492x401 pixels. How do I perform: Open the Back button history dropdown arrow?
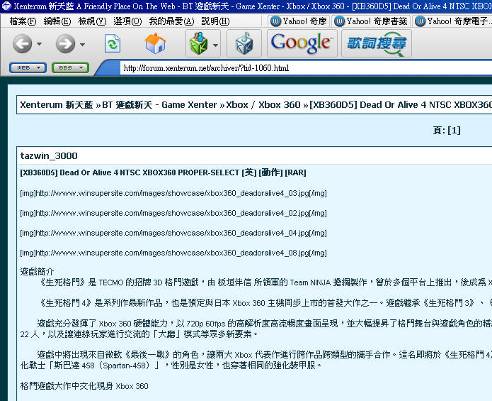40,44
